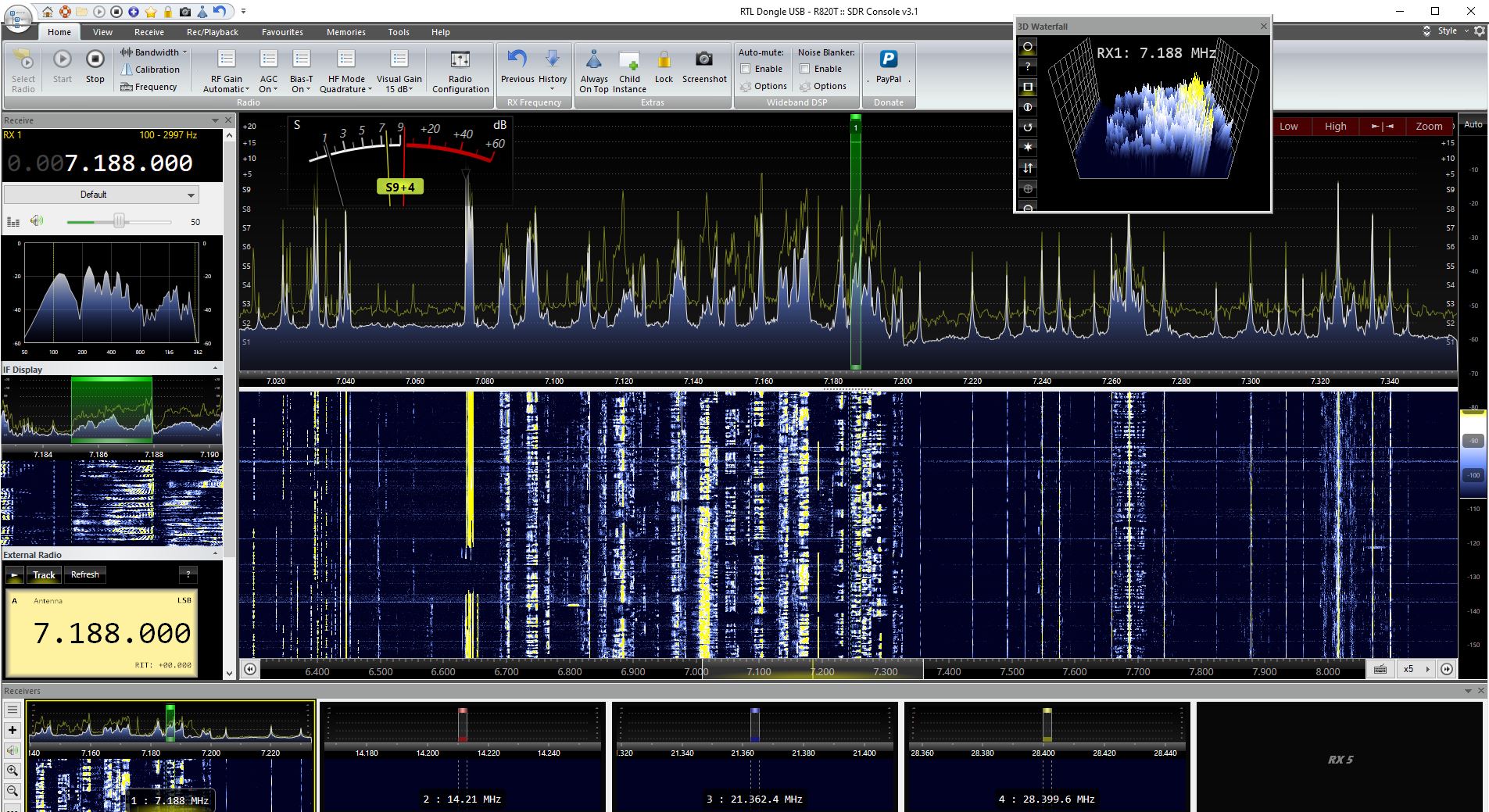The image size is (1489, 812).
Task: Enable the Noise Blanker checkbox
Action: click(x=804, y=69)
